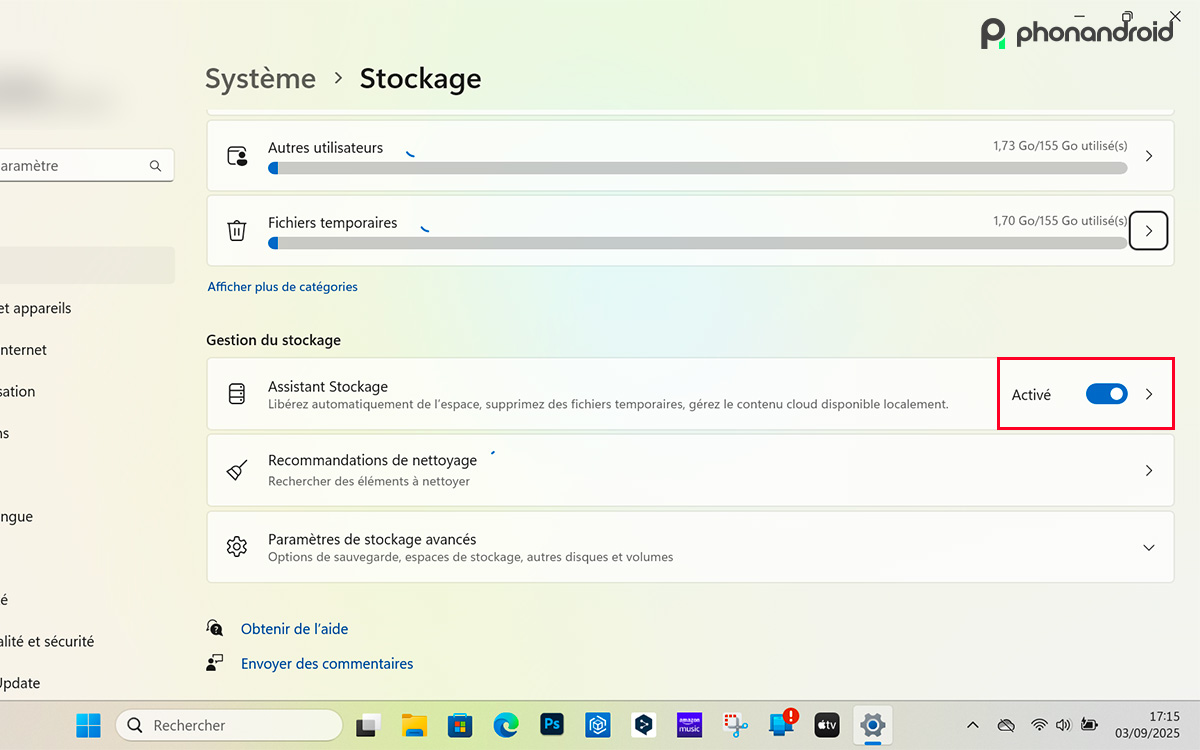1200x750 pixels.
Task: Select the Temporary files trash icon
Action: (236, 230)
